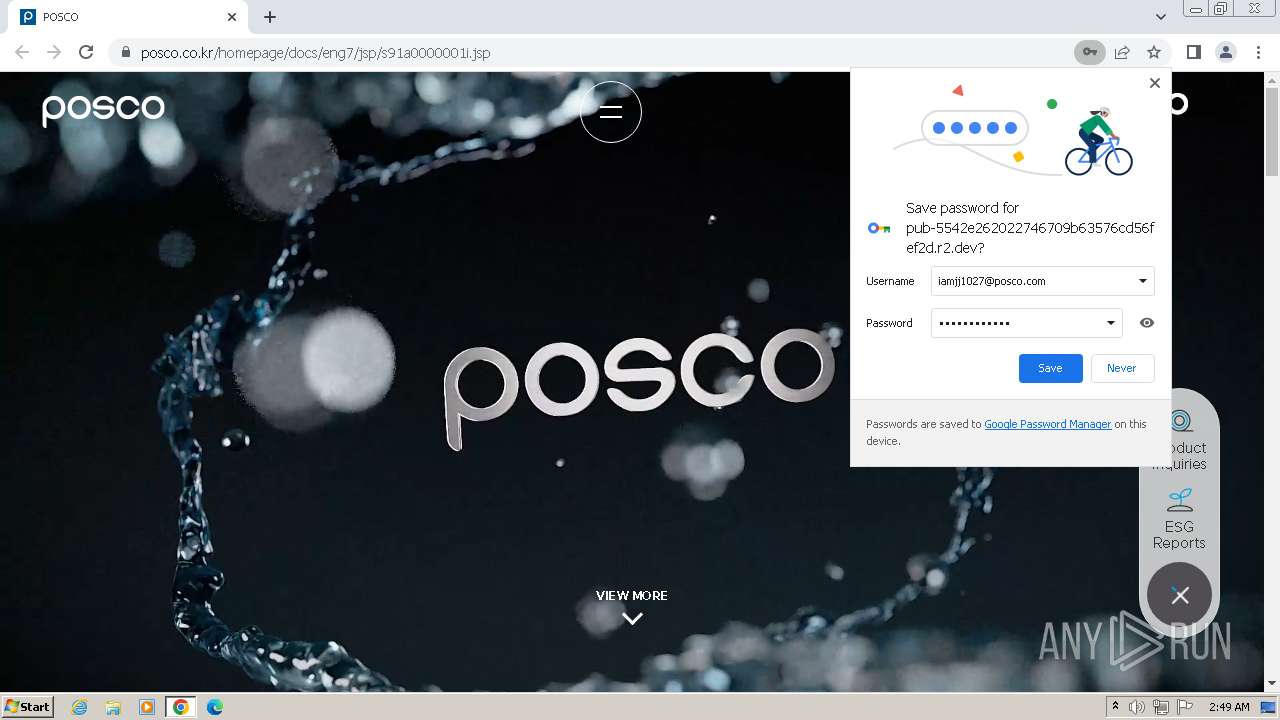Screen dimensions: 1280x720
Task: Close the save password popup
Action: coord(1155,83)
